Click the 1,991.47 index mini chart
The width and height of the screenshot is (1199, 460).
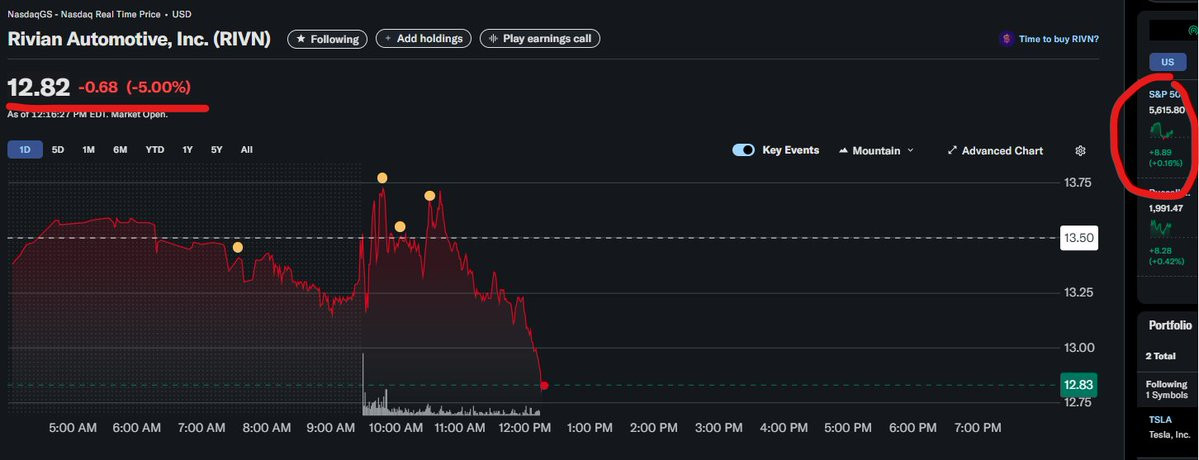(1162, 228)
